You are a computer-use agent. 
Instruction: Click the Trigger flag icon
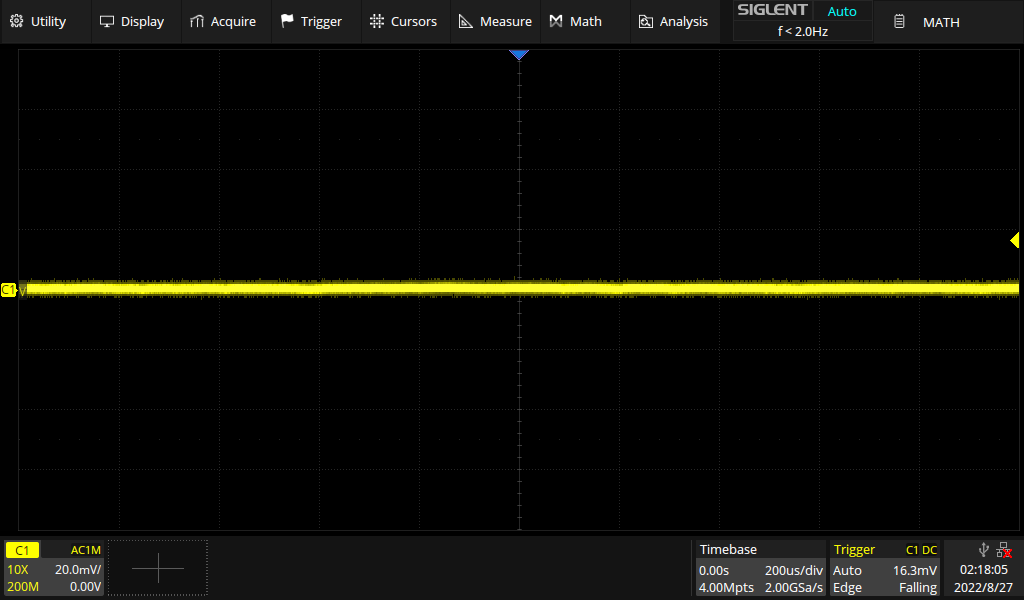(287, 22)
